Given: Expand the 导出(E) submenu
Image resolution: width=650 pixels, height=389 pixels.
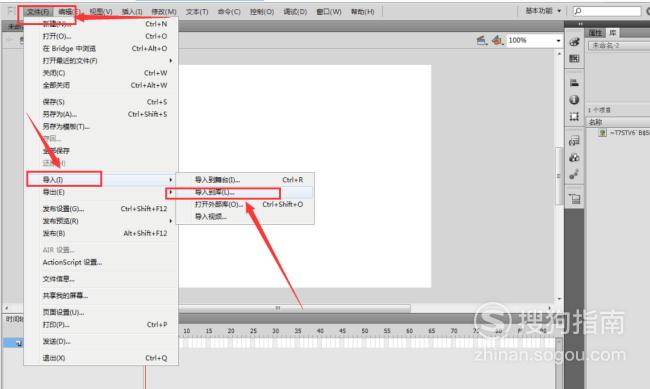Looking at the screenshot, I should [102, 192].
